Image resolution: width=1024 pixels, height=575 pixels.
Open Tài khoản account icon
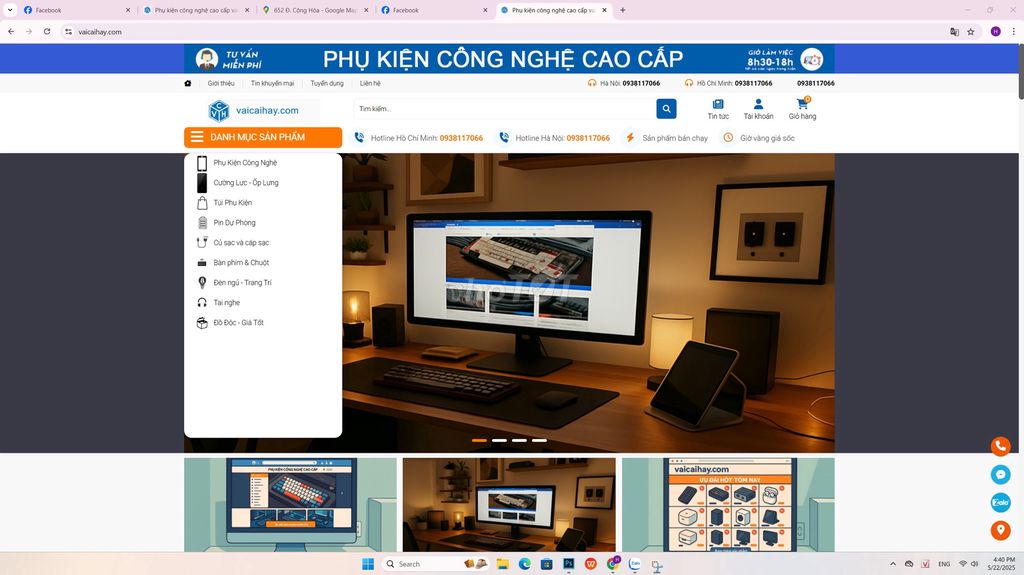(758, 109)
